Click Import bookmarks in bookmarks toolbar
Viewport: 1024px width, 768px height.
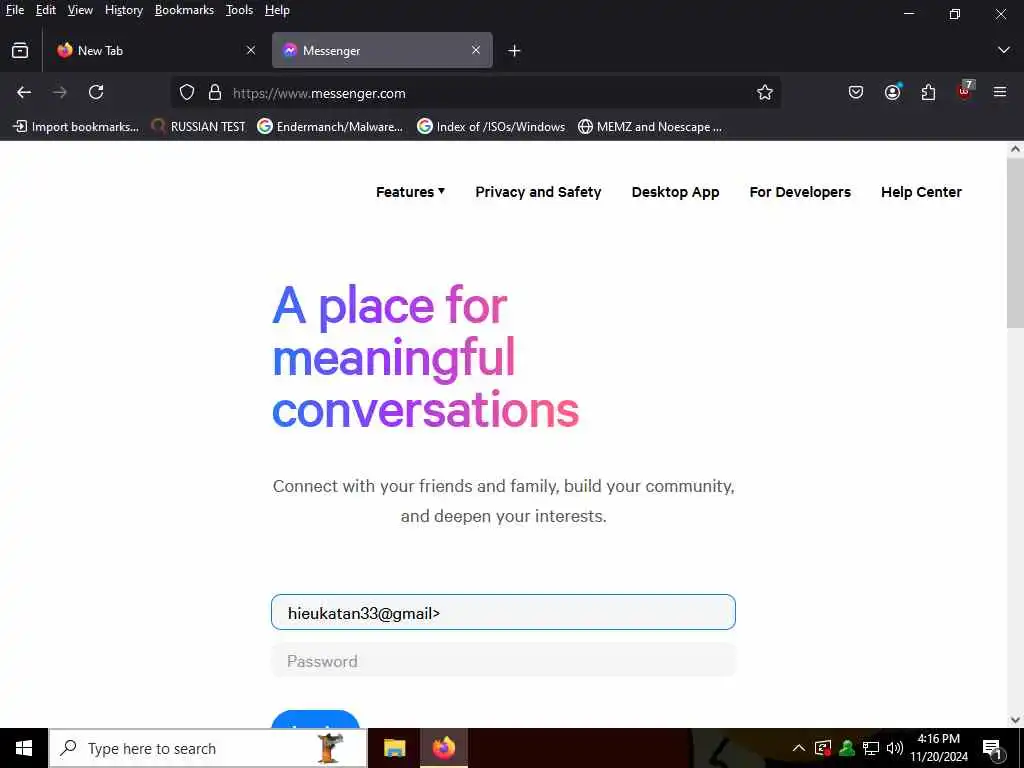pyautogui.click(x=76, y=127)
